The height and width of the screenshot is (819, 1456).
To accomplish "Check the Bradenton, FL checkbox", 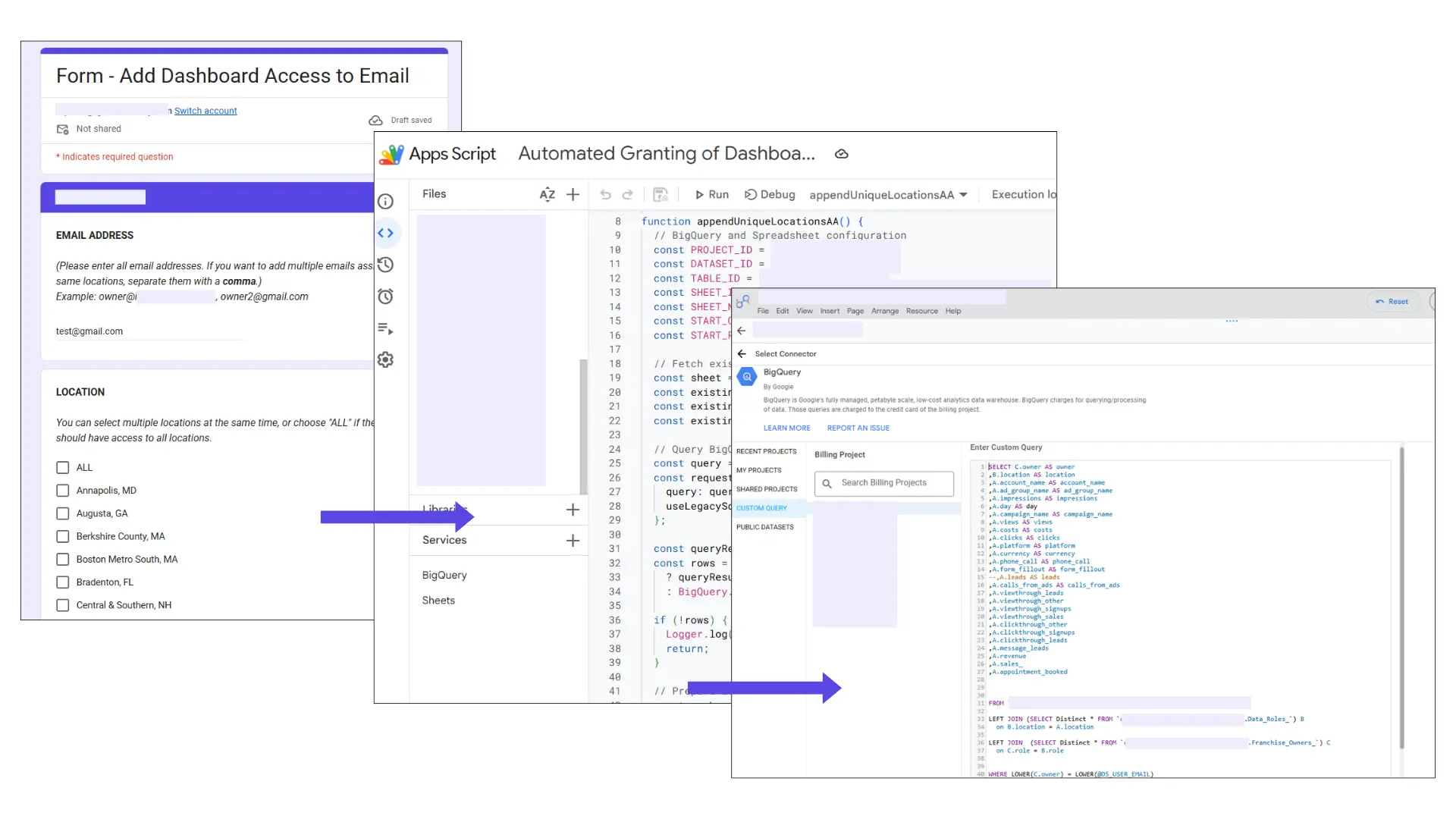I will tap(63, 582).
